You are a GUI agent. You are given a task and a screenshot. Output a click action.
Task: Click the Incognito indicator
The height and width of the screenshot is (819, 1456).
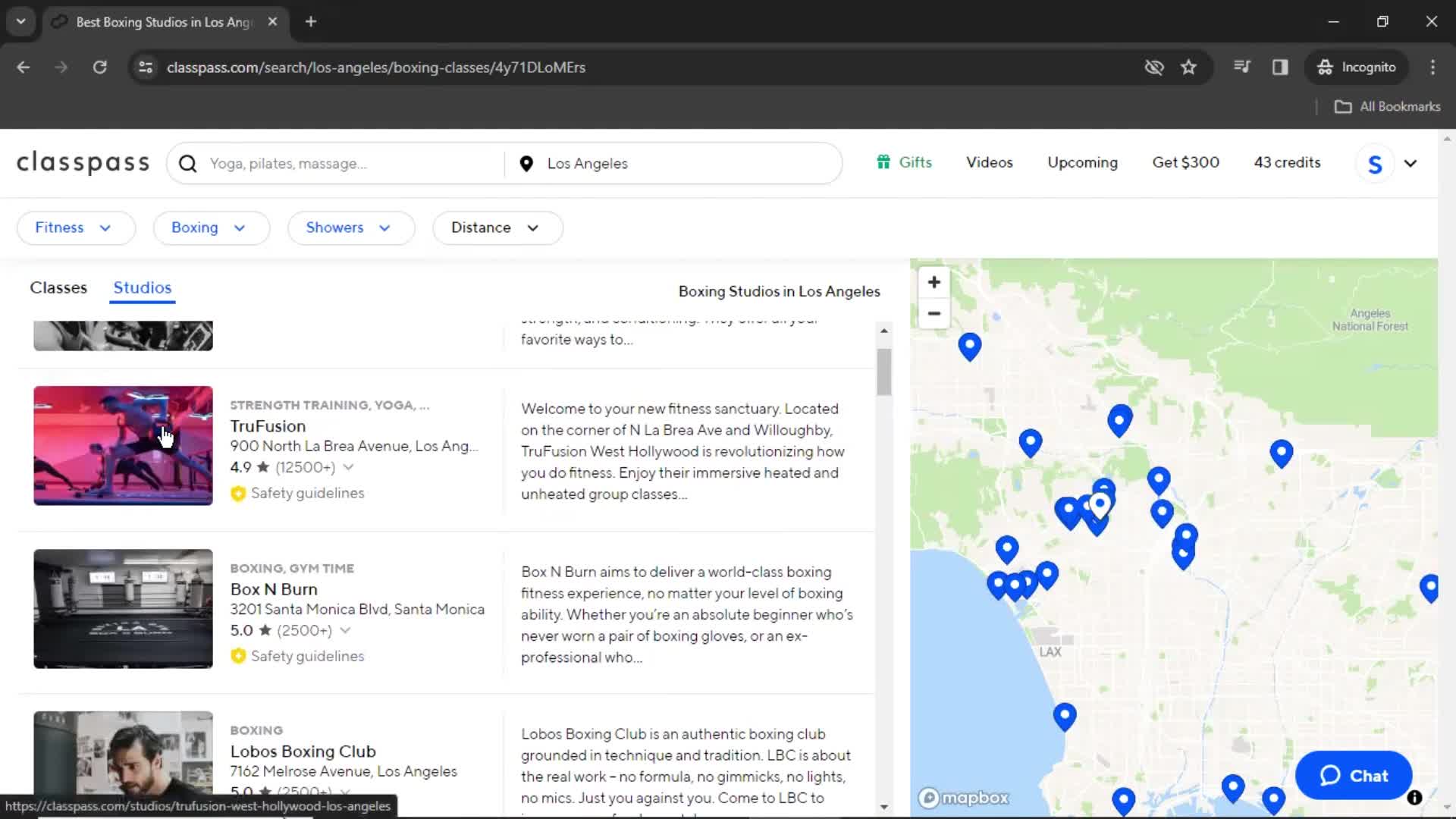(x=1356, y=67)
